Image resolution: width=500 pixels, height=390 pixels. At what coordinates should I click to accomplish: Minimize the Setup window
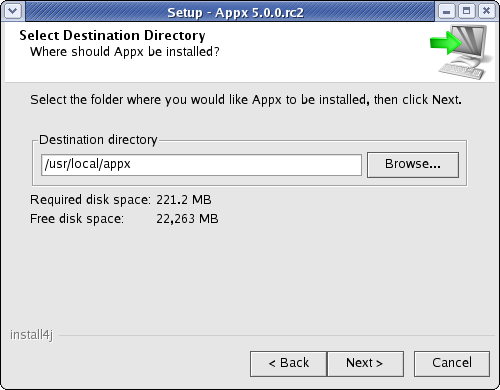(x=447, y=11)
